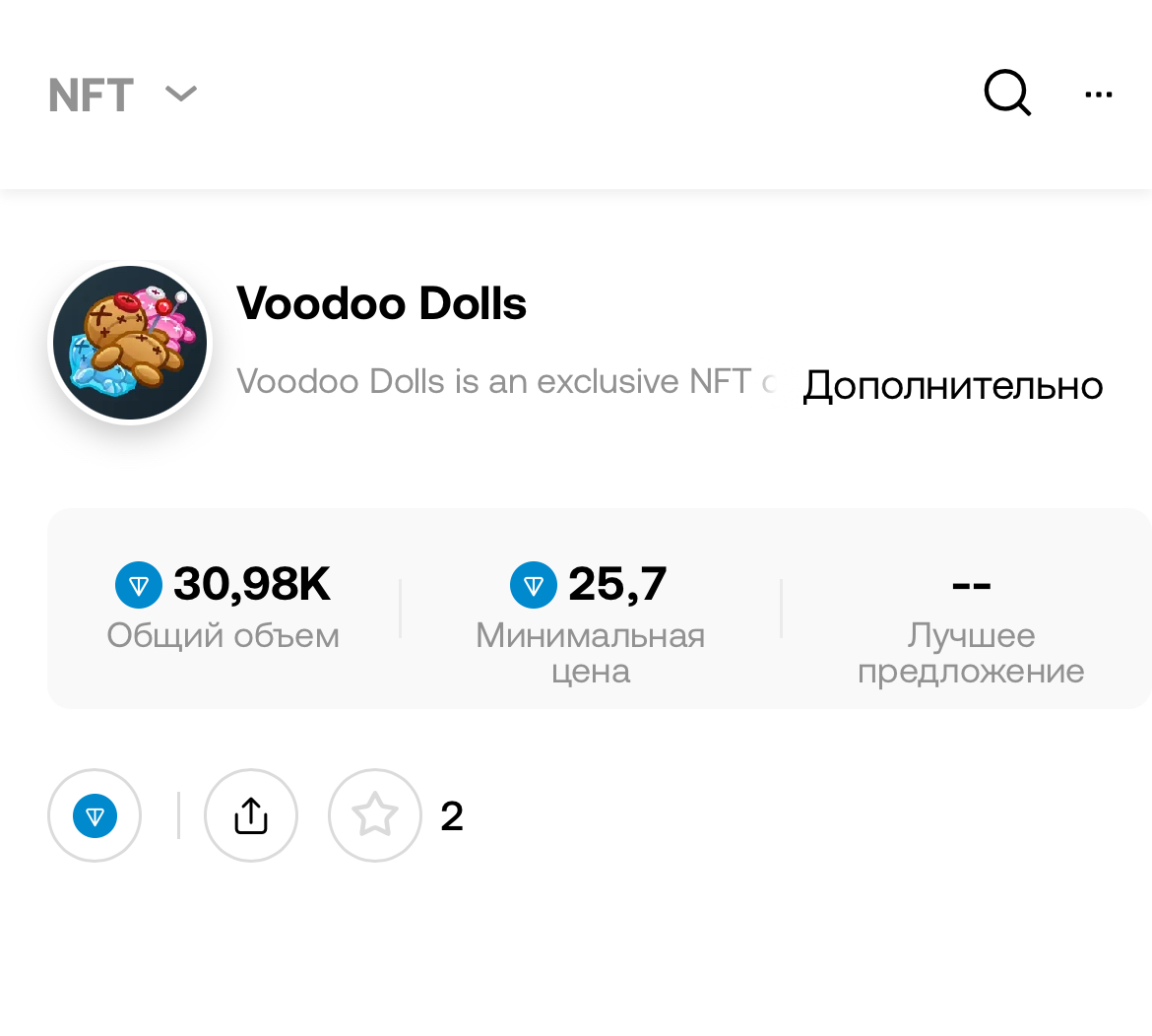
Task: Click the Voodoo Dolls collection avatar
Action: tap(130, 344)
